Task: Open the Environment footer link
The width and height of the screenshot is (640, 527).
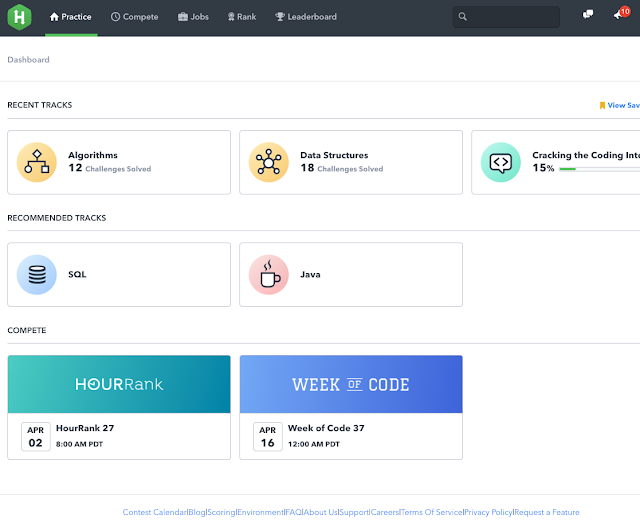Action: click(260, 512)
